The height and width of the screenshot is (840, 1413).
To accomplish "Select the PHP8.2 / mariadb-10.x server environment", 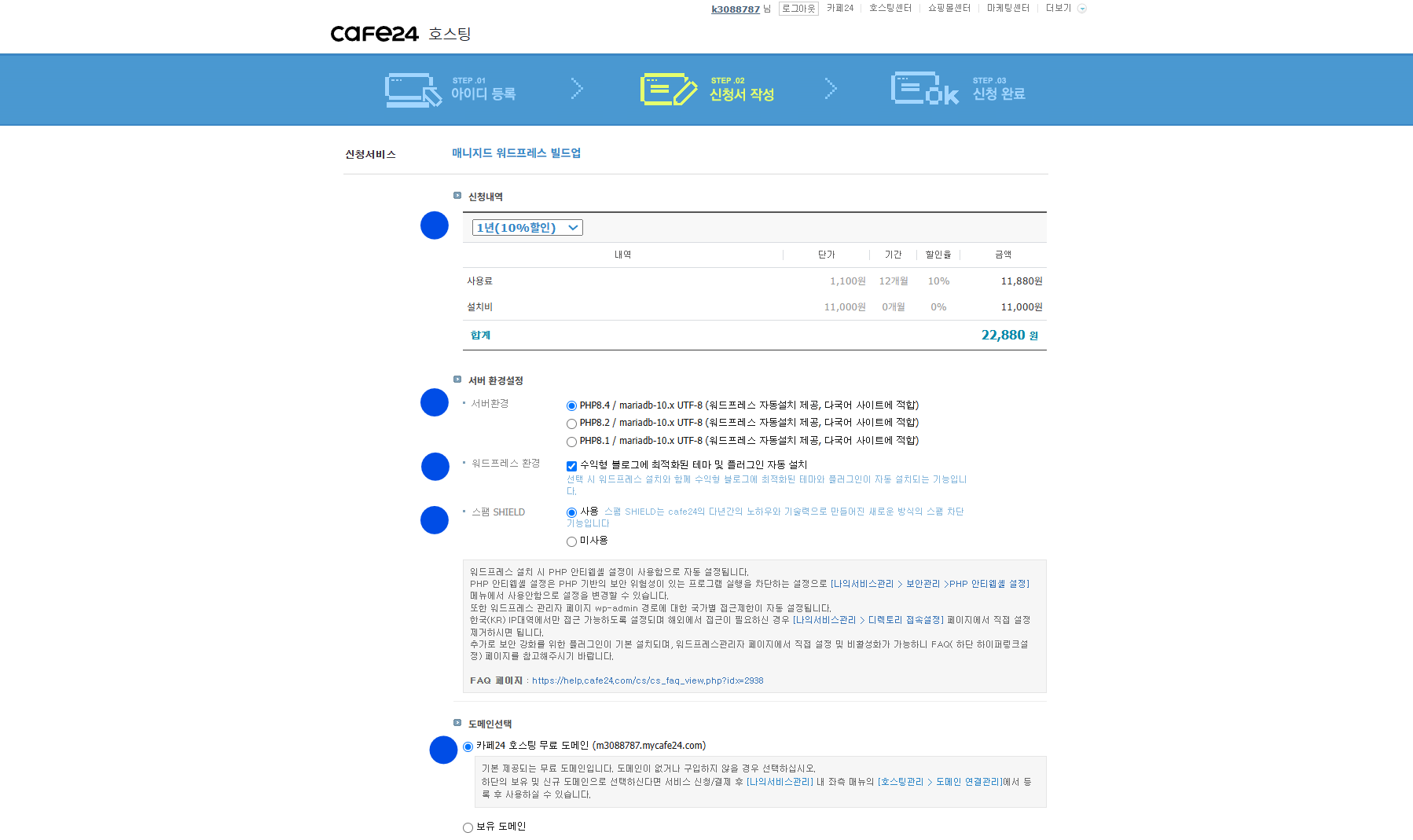I will coord(571,424).
